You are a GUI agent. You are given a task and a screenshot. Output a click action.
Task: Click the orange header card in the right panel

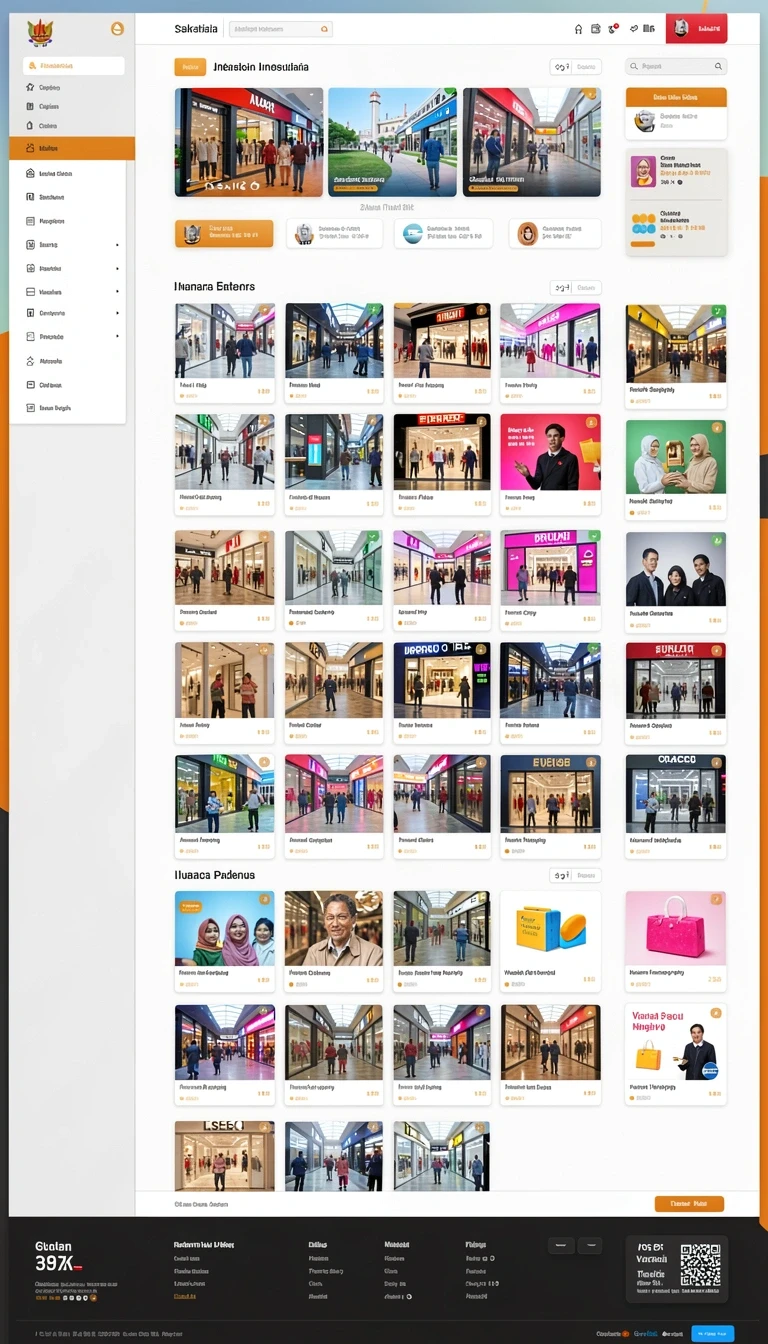point(676,97)
